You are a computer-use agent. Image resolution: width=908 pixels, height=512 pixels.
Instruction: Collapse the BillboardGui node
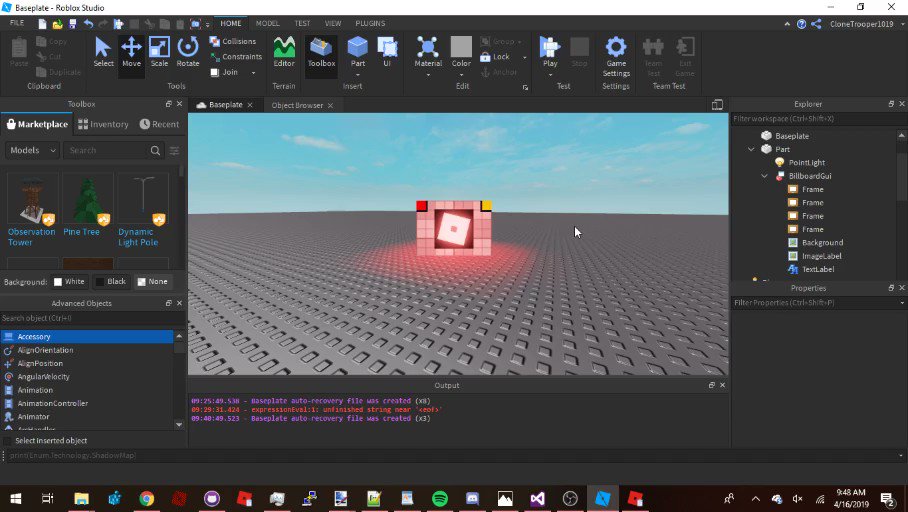[764, 176]
